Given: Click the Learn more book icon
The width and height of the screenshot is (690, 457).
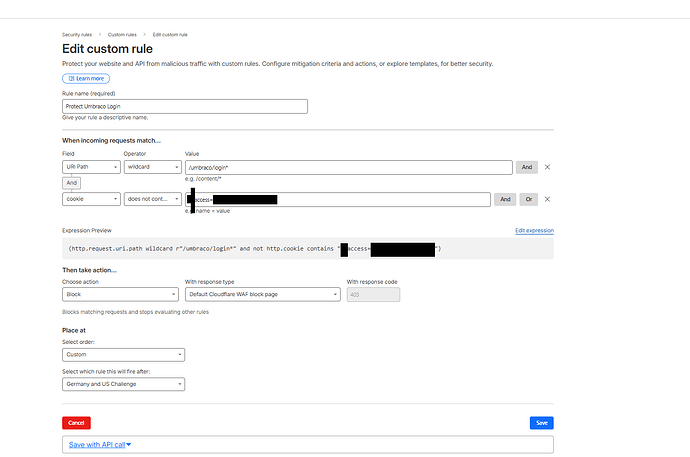Looking at the screenshot, I should point(69,78).
